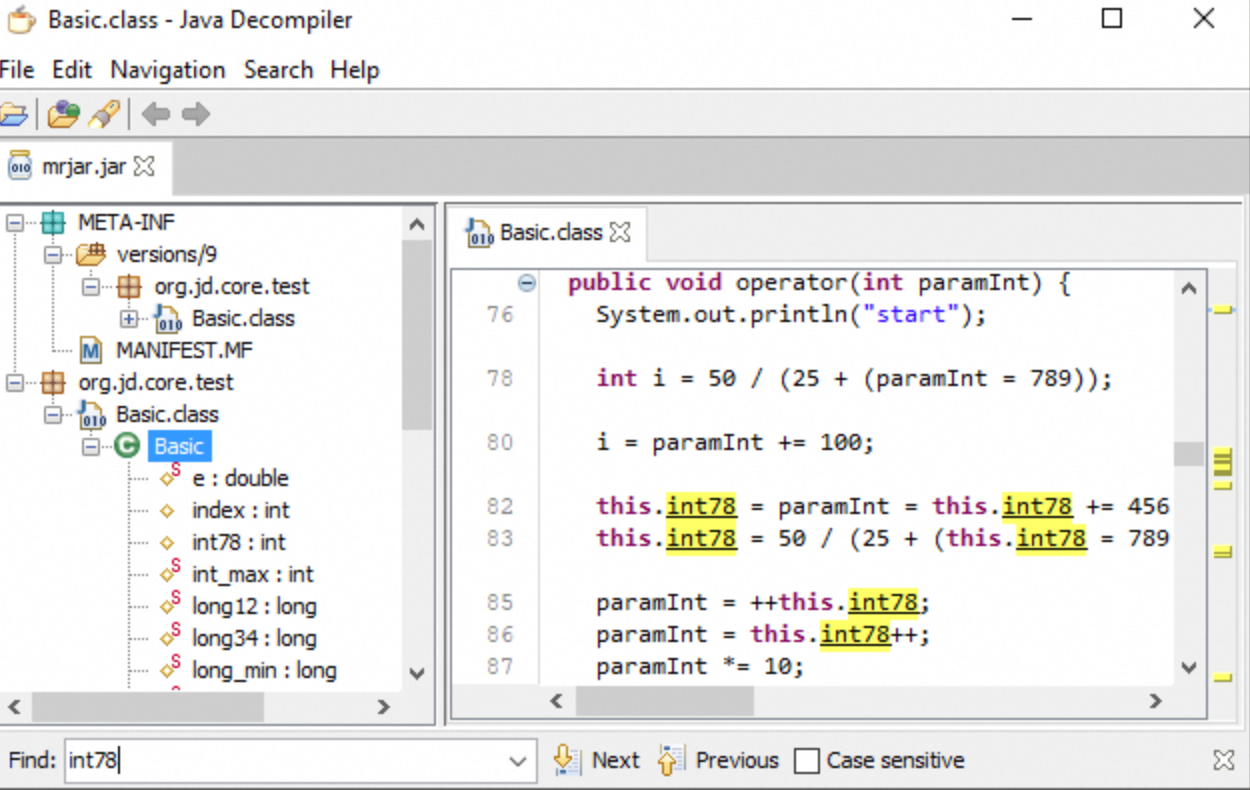Click the Search pencil toolbar icon
Image resolution: width=1250 pixels, height=790 pixels.
[105, 114]
